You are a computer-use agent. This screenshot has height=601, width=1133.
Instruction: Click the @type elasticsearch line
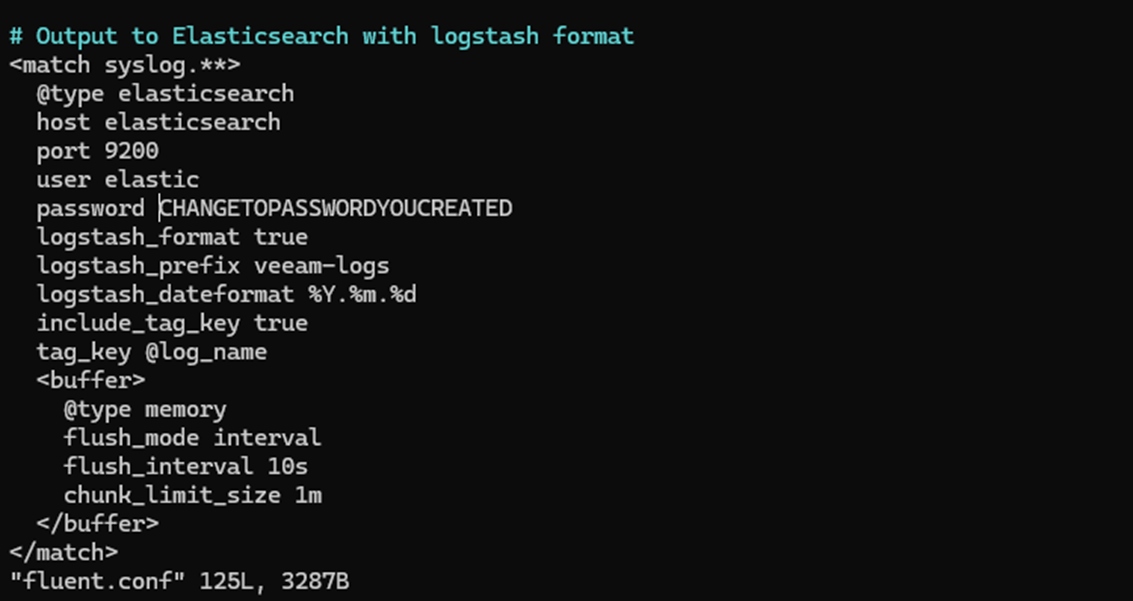click(x=165, y=94)
